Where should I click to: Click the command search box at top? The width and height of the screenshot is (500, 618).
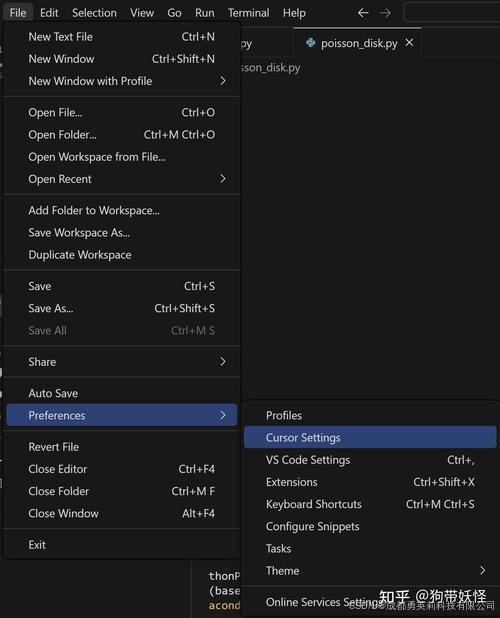tap(452, 13)
